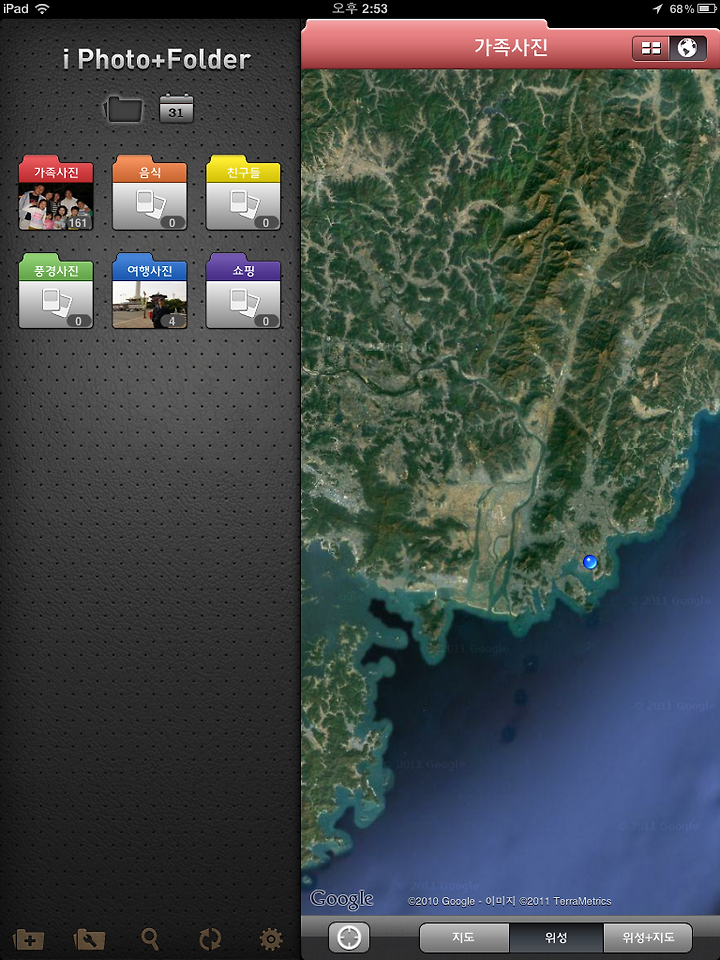Center map on current location
The height and width of the screenshot is (960, 720).
[349, 937]
